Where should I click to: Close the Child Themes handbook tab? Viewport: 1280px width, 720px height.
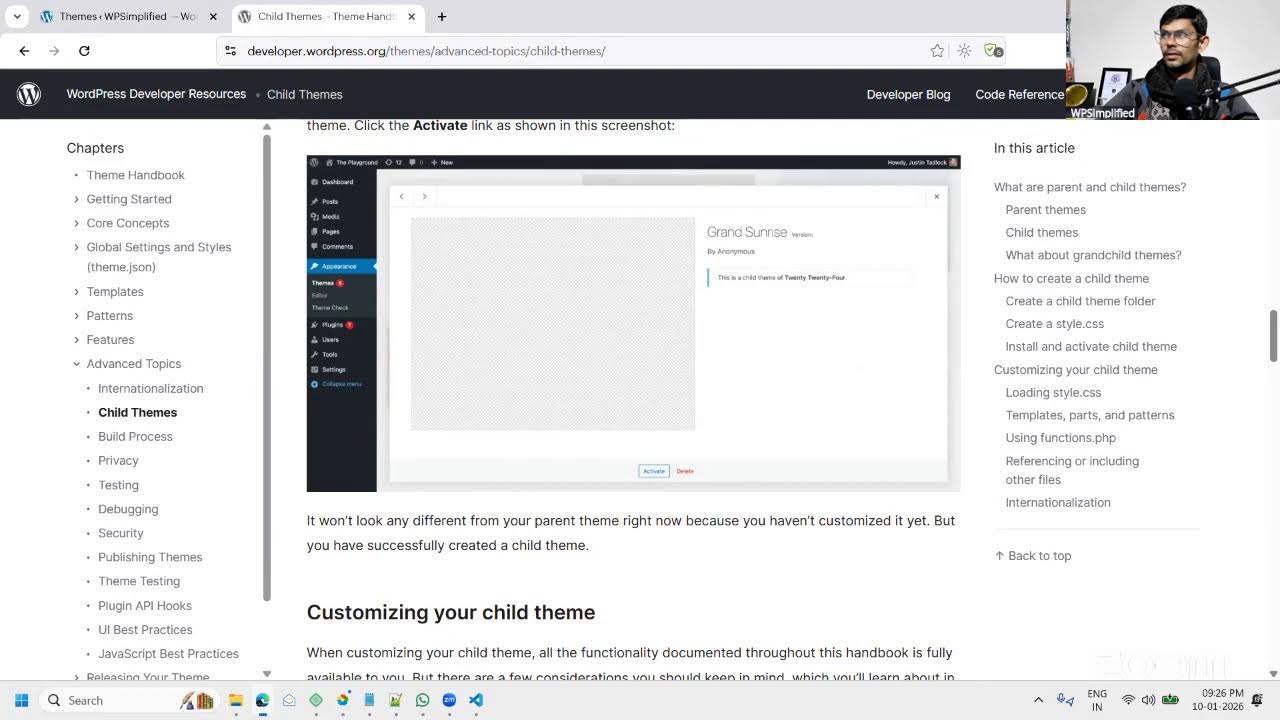(x=411, y=16)
